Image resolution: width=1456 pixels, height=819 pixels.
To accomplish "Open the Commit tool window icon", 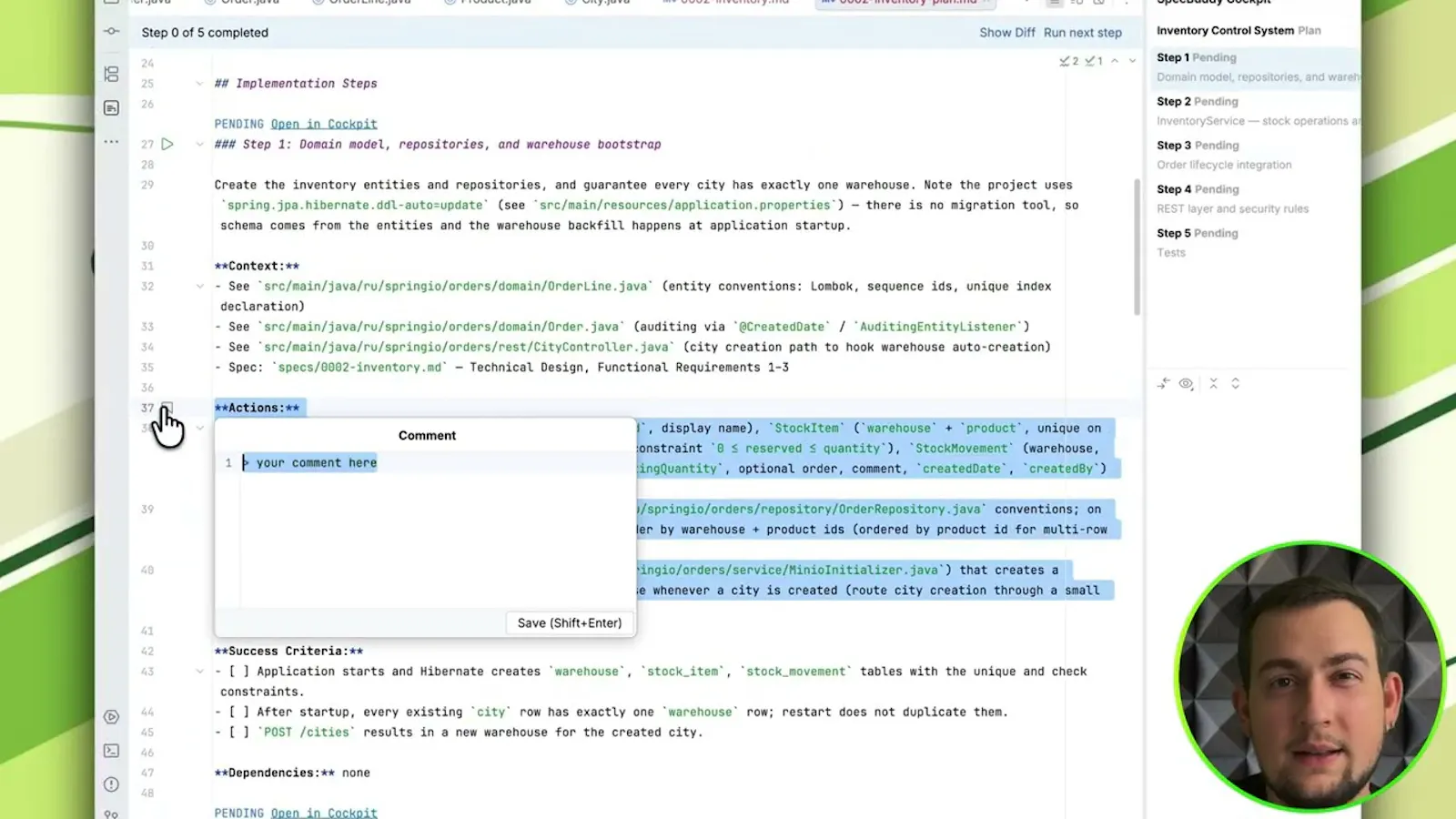I will 111,32.
